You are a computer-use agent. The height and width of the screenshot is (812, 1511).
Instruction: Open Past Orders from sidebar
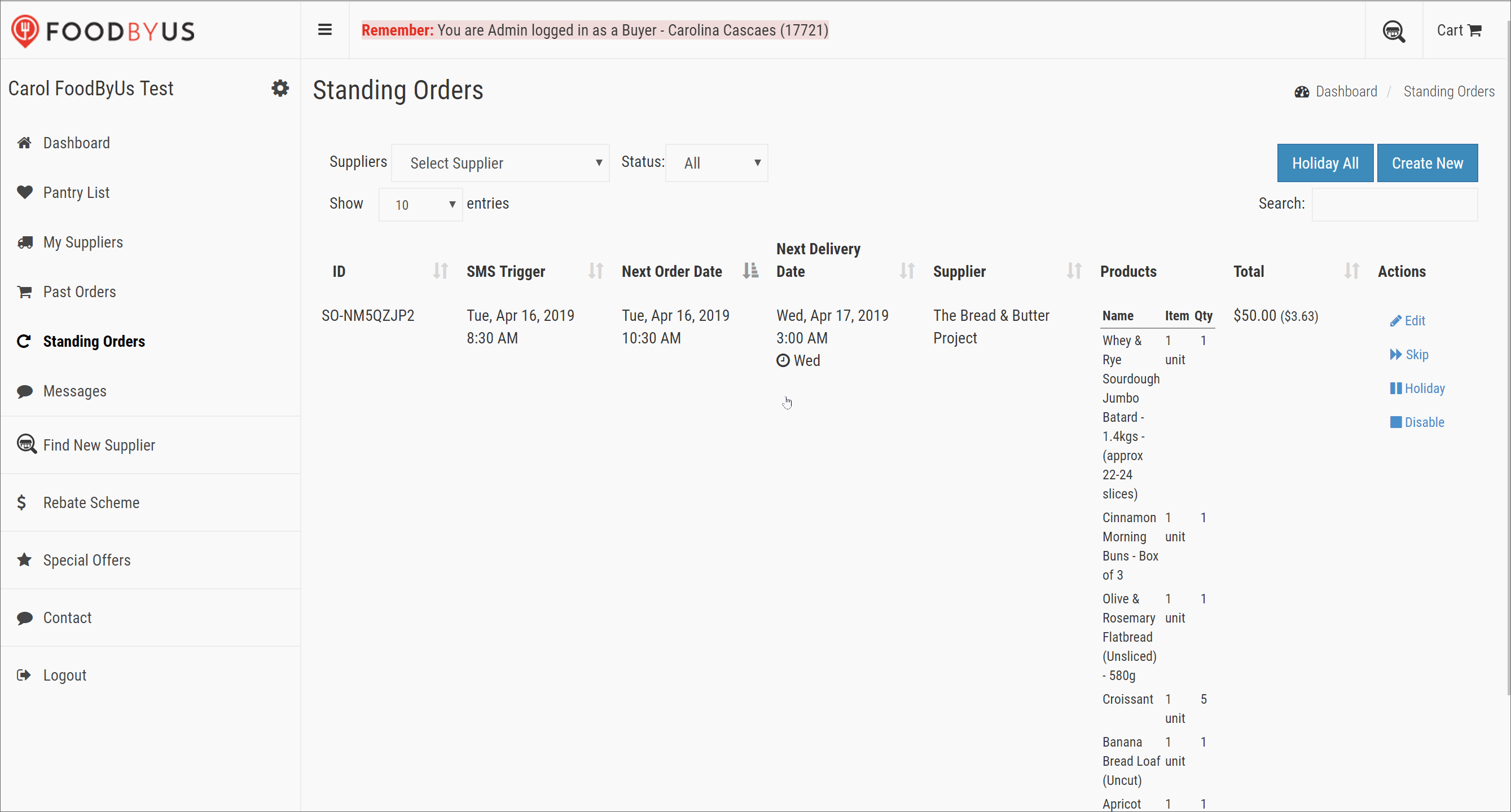tap(79, 292)
